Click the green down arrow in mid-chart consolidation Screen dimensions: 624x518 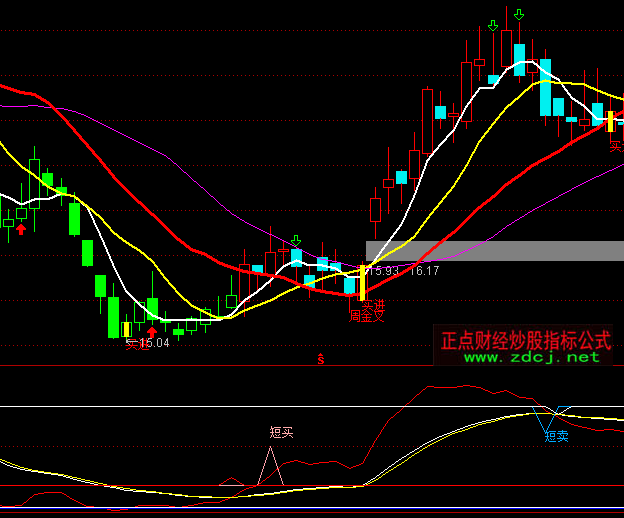[295, 241]
